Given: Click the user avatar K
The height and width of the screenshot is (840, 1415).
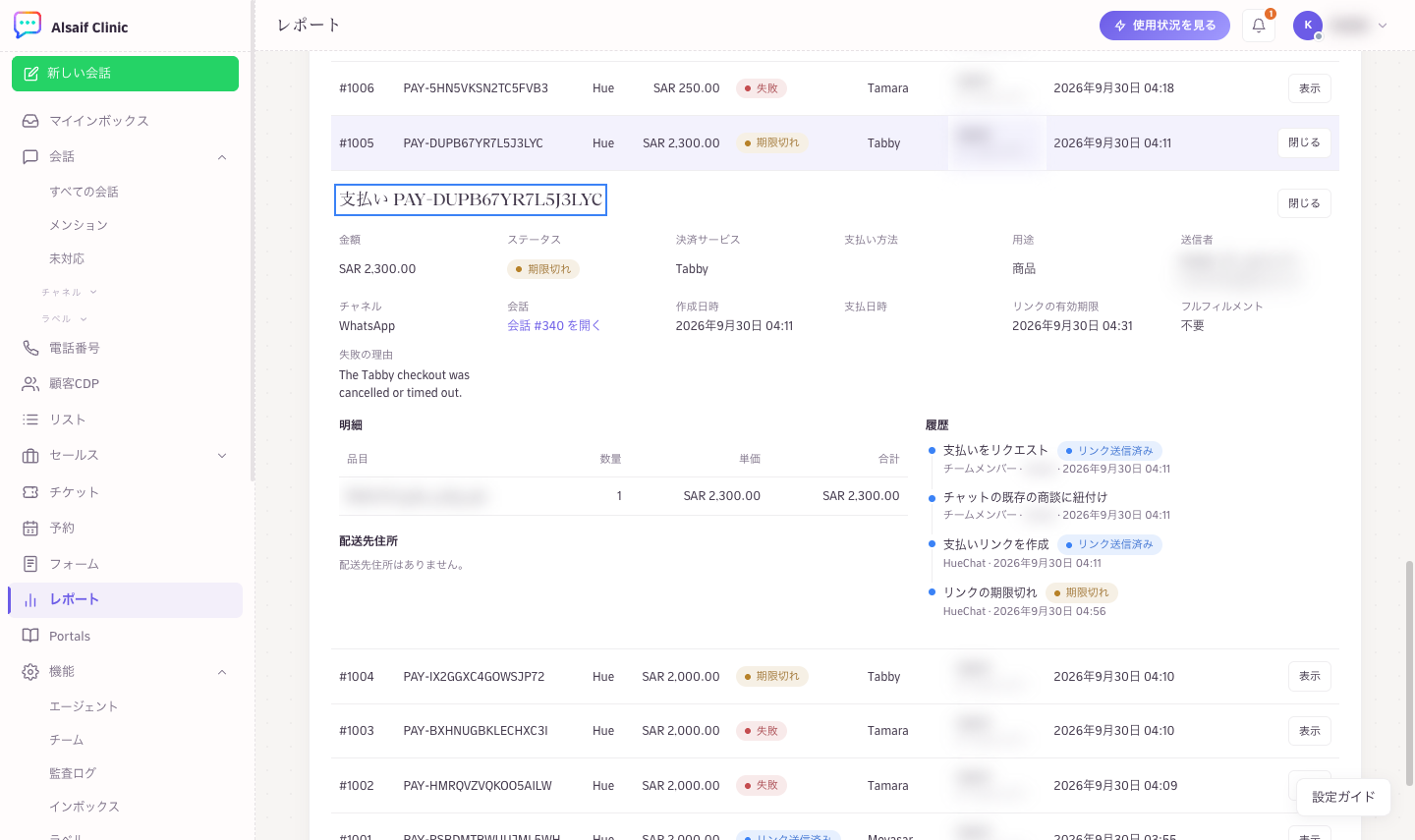Looking at the screenshot, I should [1308, 26].
